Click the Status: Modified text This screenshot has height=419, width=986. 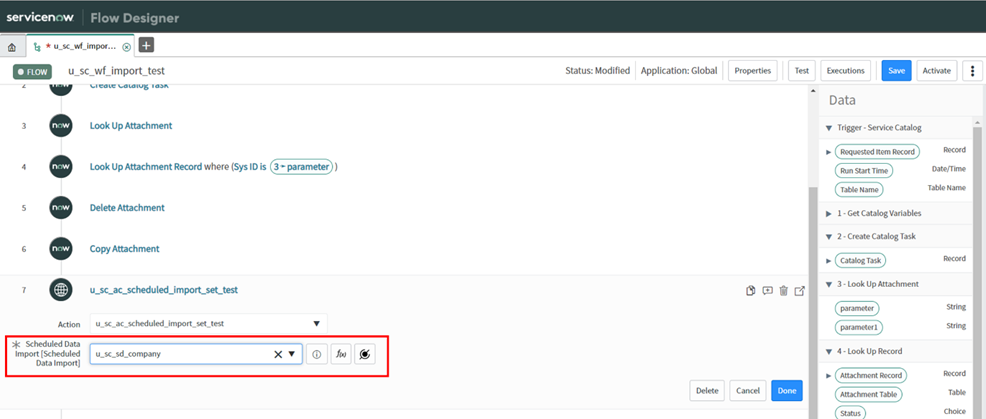pos(597,70)
